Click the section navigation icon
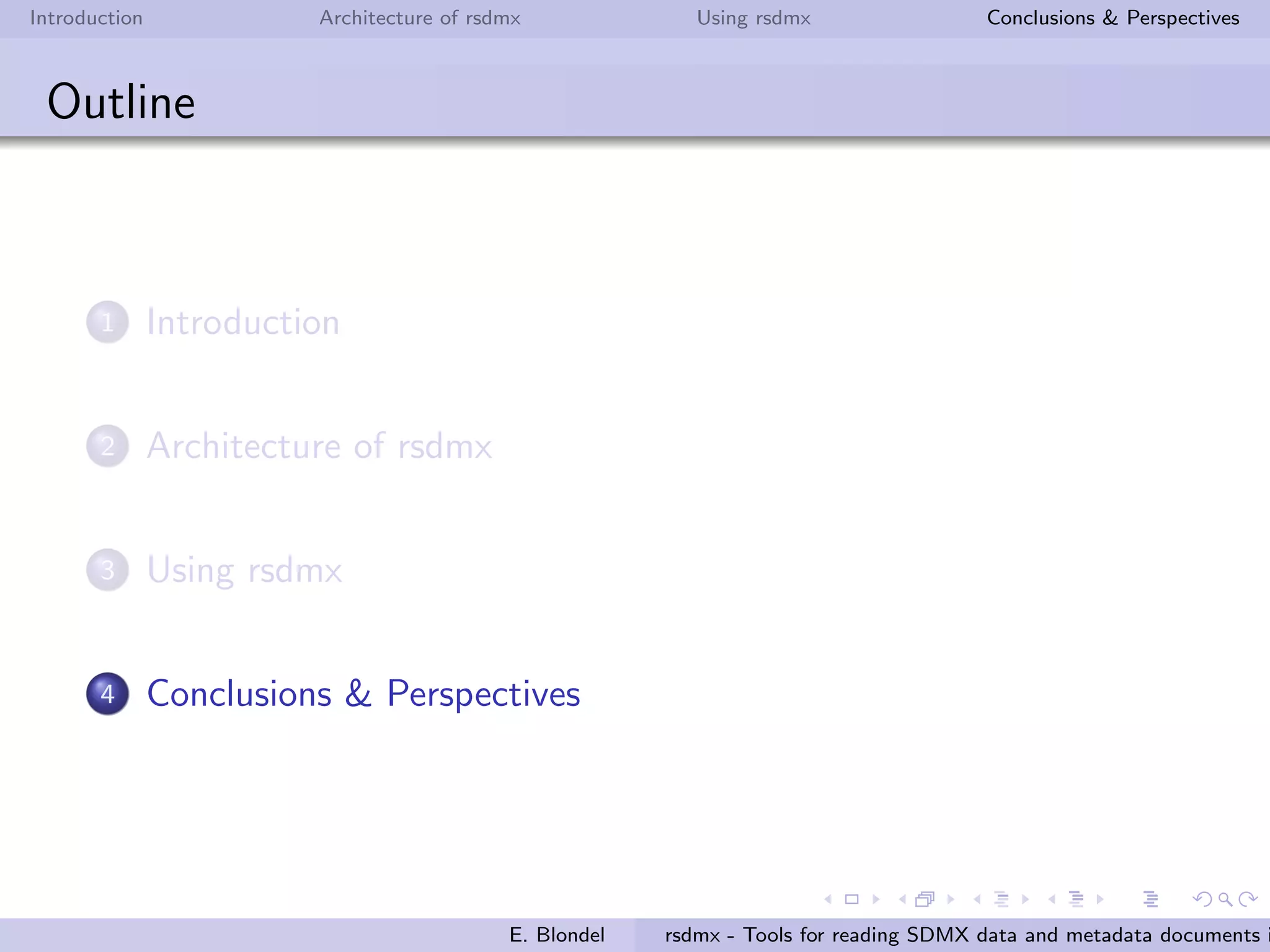Image resolution: width=1270 pixels, height=952 pixels. pos(1076,899)
